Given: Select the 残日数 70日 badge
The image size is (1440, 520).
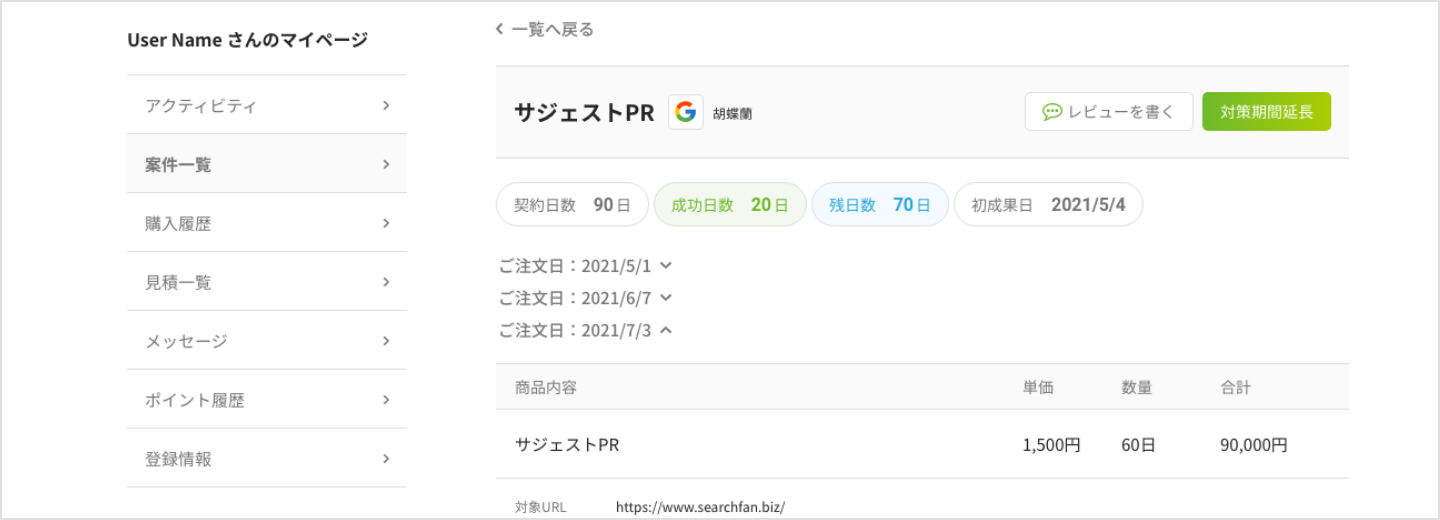Looking at the screenshot, I should 879,205.
